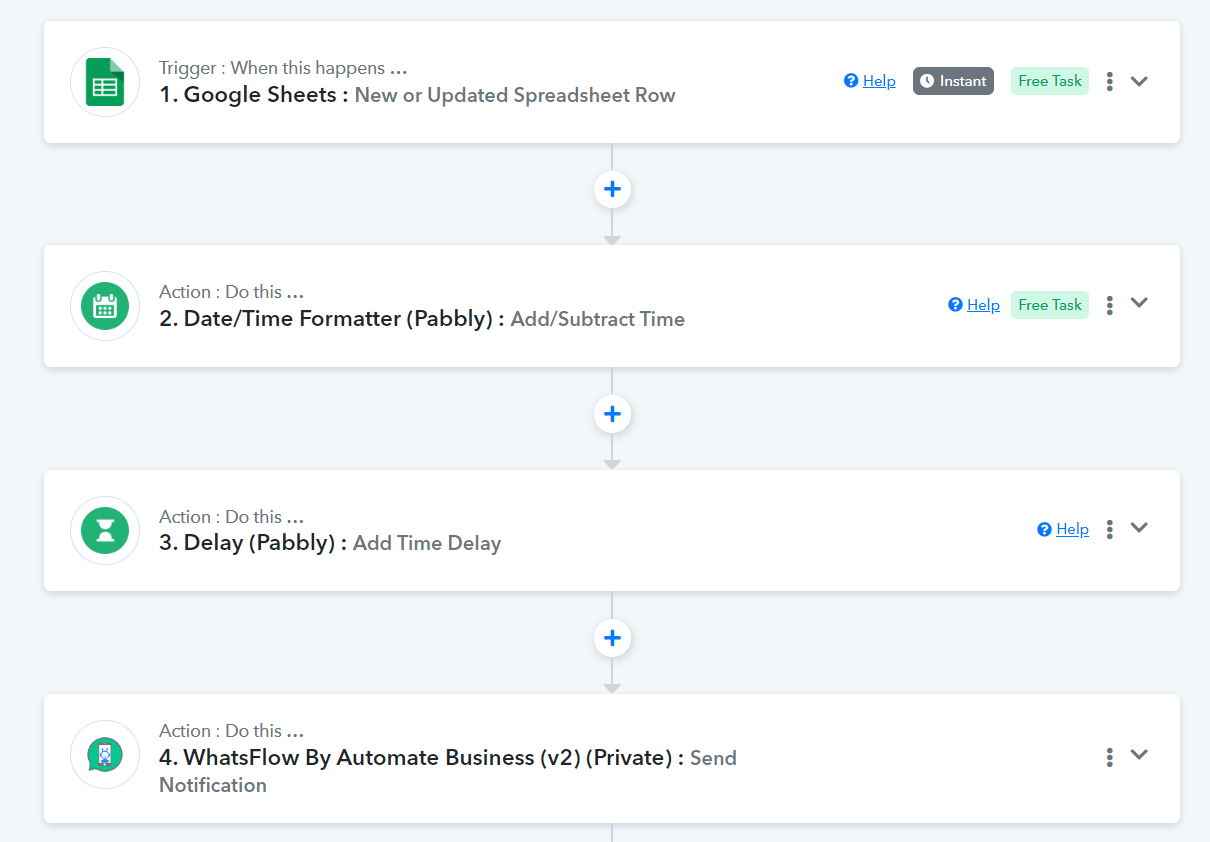Click the 'Trigger : When this happens' label
The width and height of the screenshot is (1210, 842).
[x=283, y=68]
